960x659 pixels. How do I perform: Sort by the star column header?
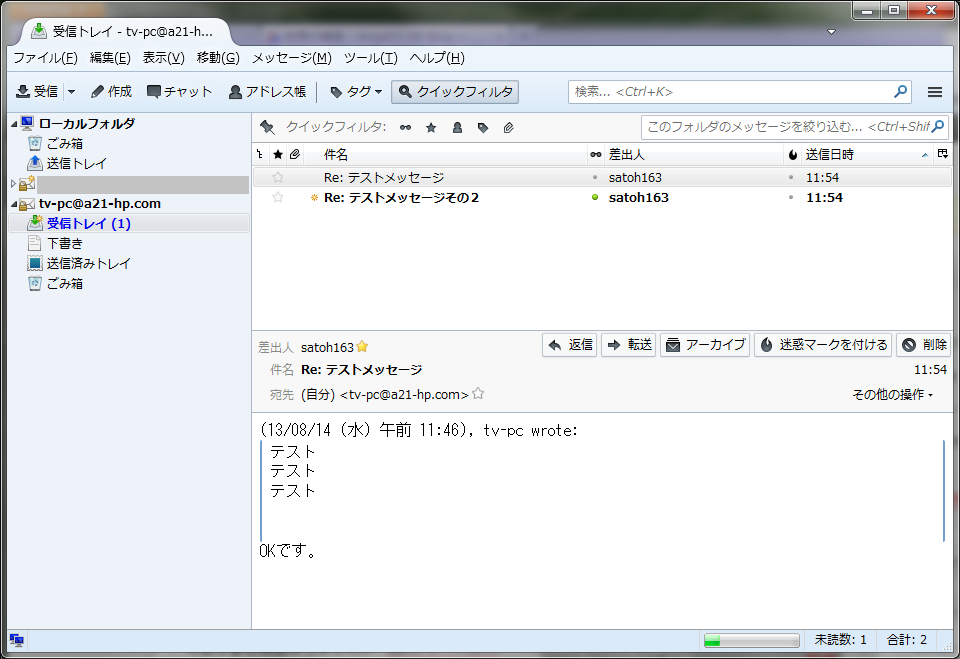tap(278, 155)
